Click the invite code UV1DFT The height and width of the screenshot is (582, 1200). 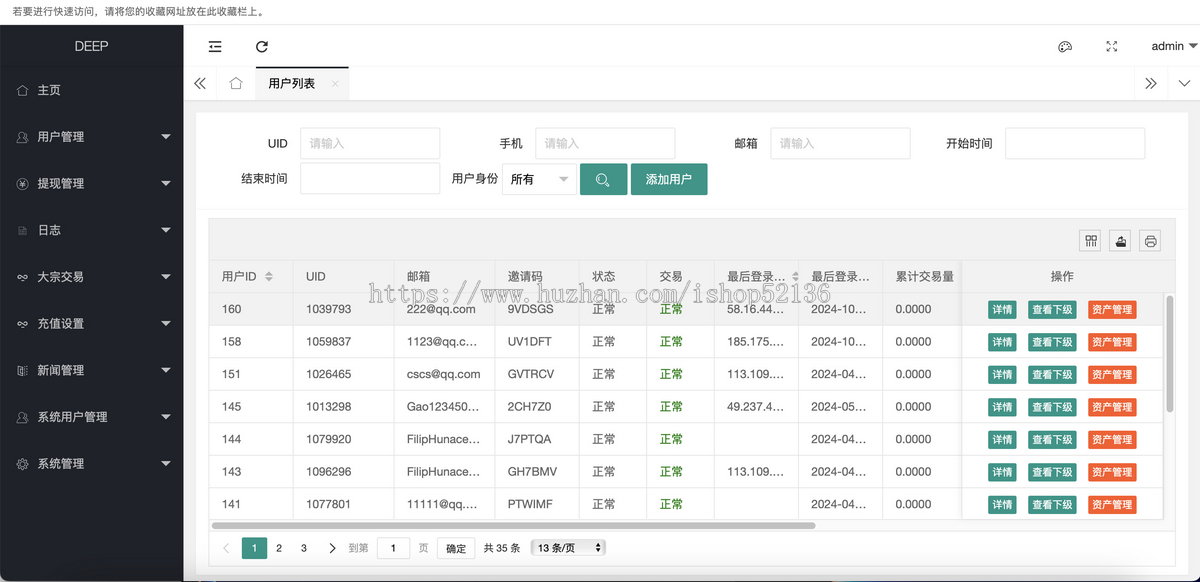point(530,342)
